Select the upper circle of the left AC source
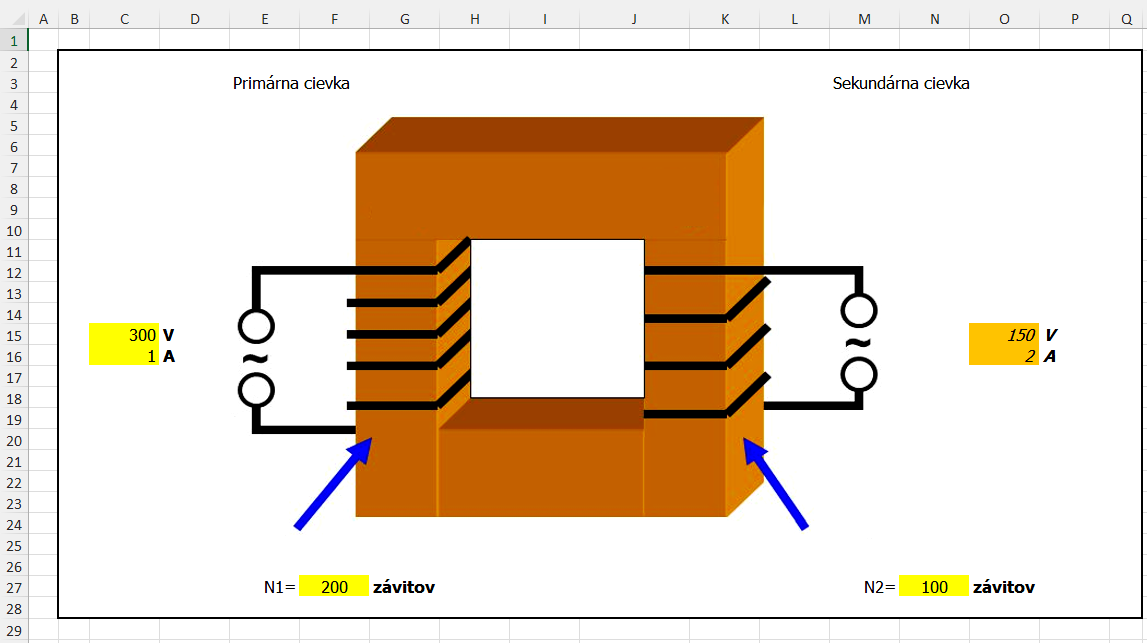 click(x=256, y=326)
